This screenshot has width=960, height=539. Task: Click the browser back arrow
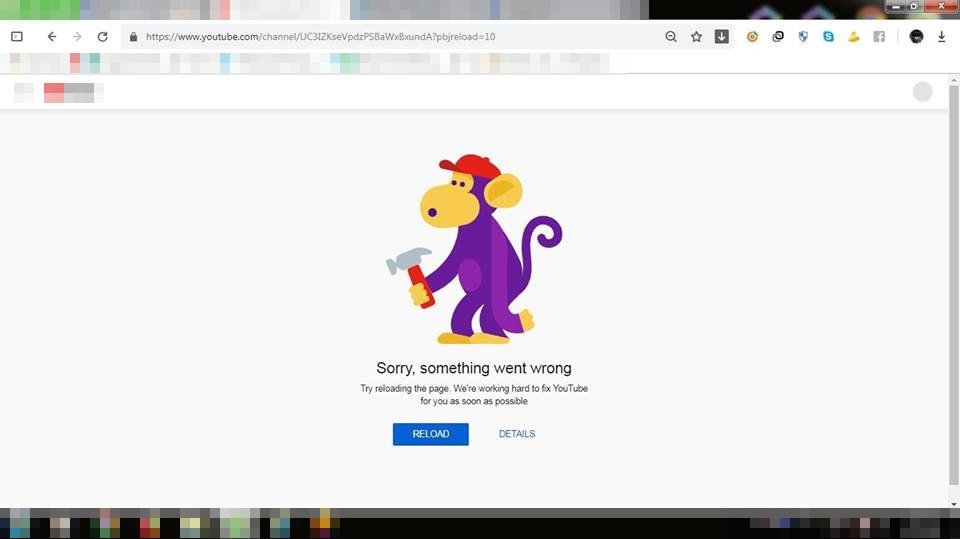tap(51, 37)
